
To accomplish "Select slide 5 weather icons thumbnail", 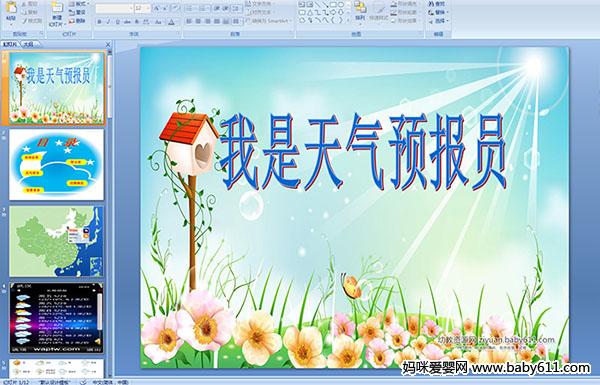I will click(x=57, y=368).
